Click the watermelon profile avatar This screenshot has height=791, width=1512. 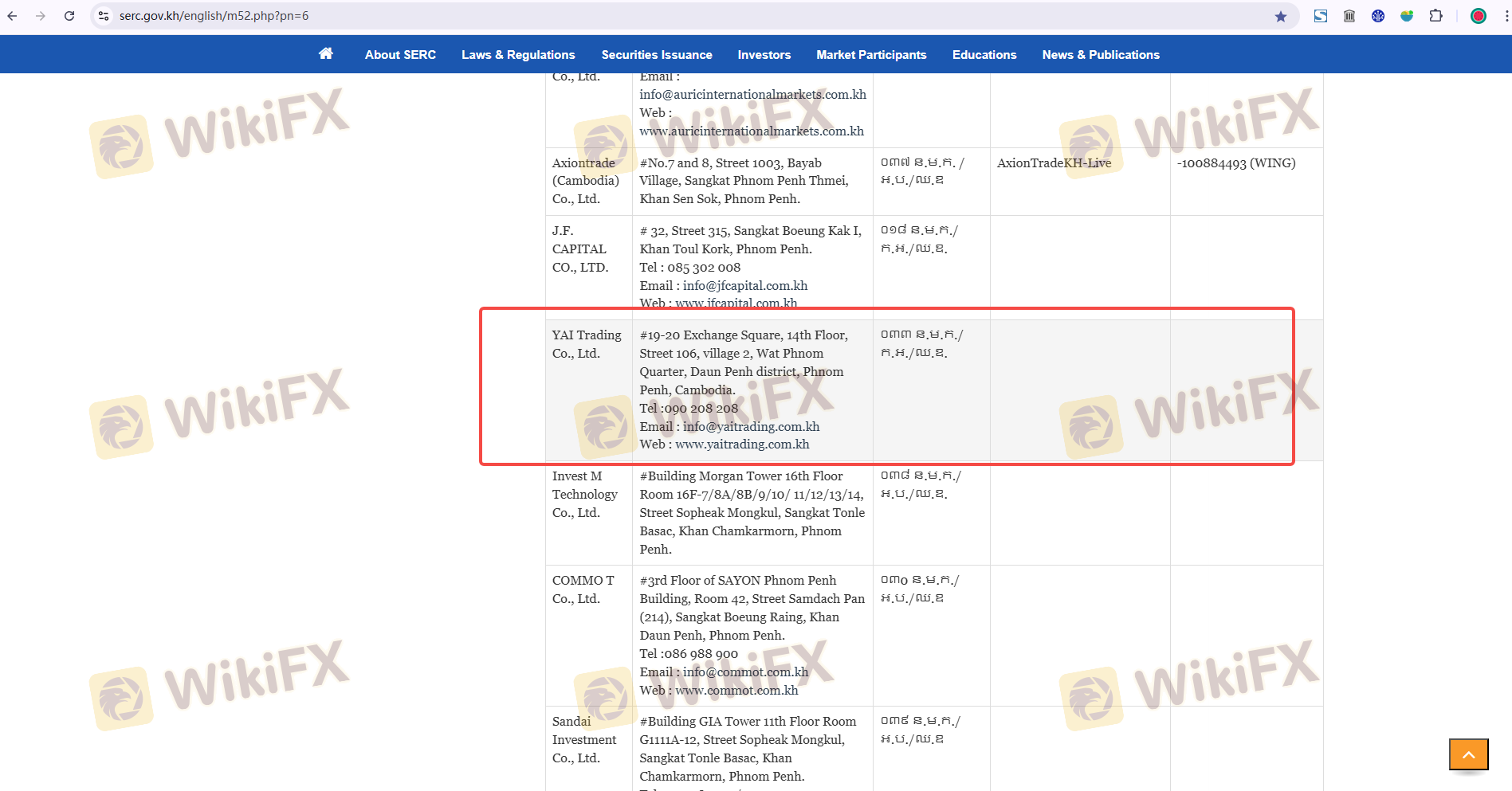(1478, 16)
